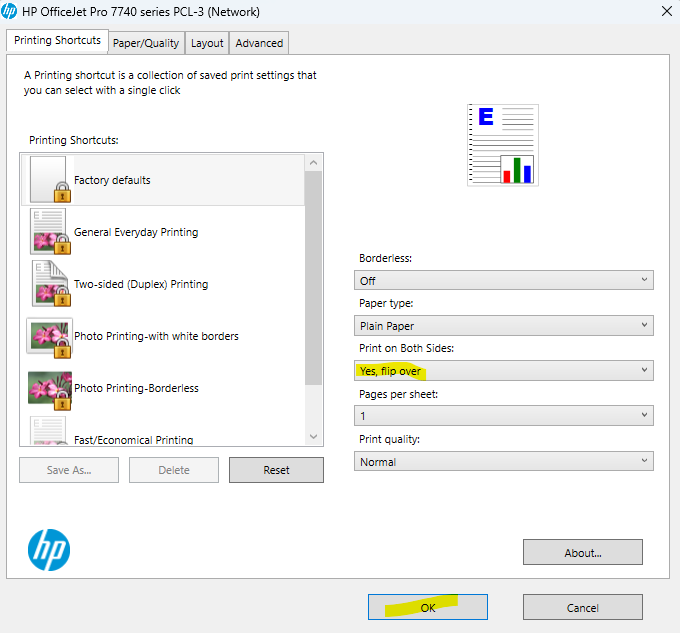Open the Pages per sheet dropdown
The height and width of the screenshot is (633, 680).
[503, 416]
